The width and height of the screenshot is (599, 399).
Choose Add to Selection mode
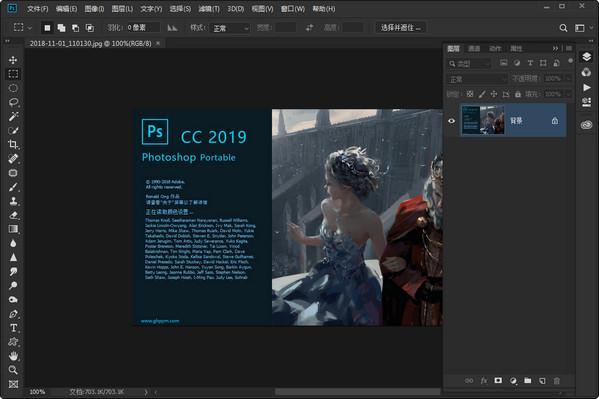tap(61, 28)
